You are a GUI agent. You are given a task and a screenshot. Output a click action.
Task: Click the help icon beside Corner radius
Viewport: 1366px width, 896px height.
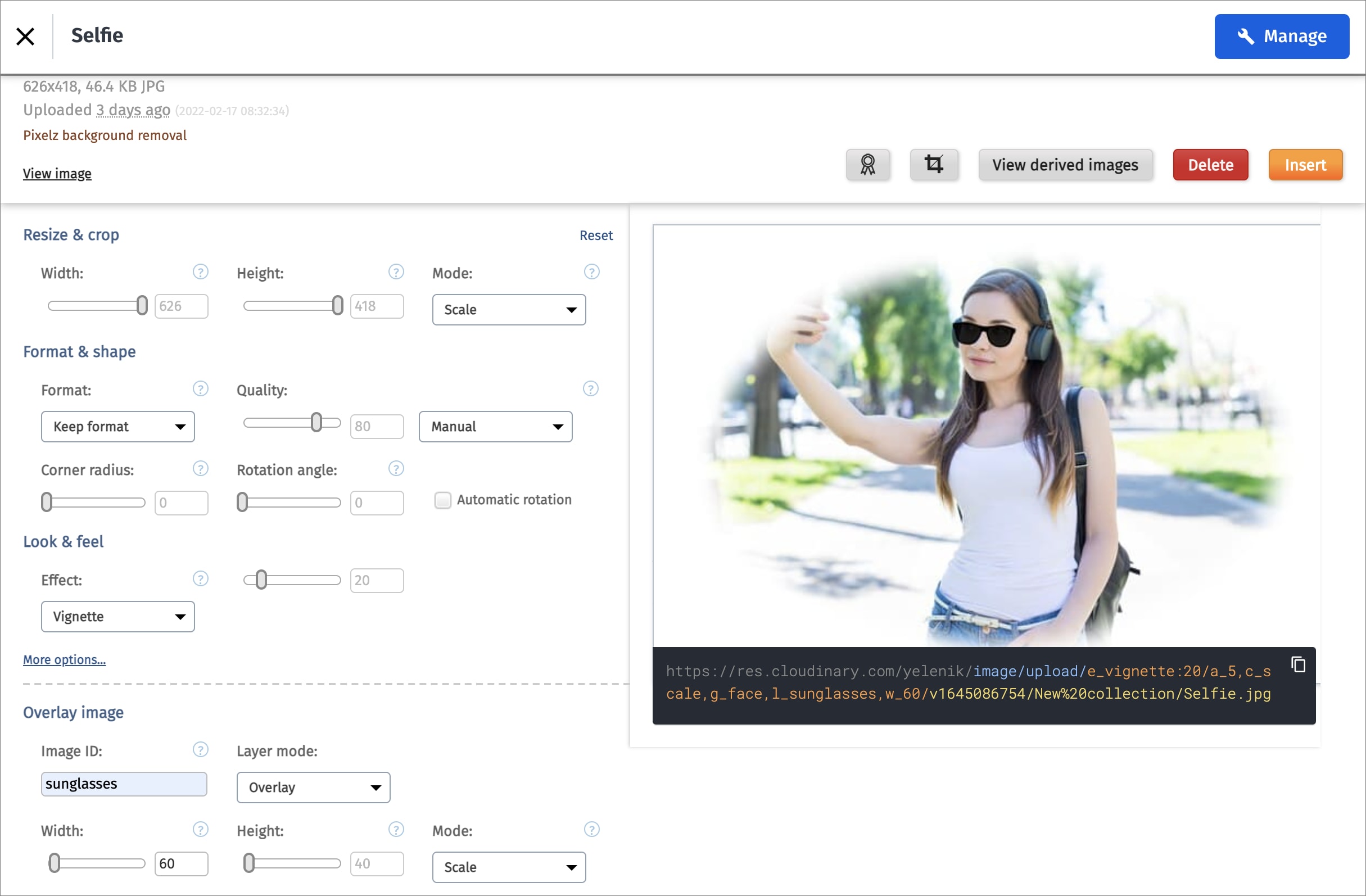point(200,469)
